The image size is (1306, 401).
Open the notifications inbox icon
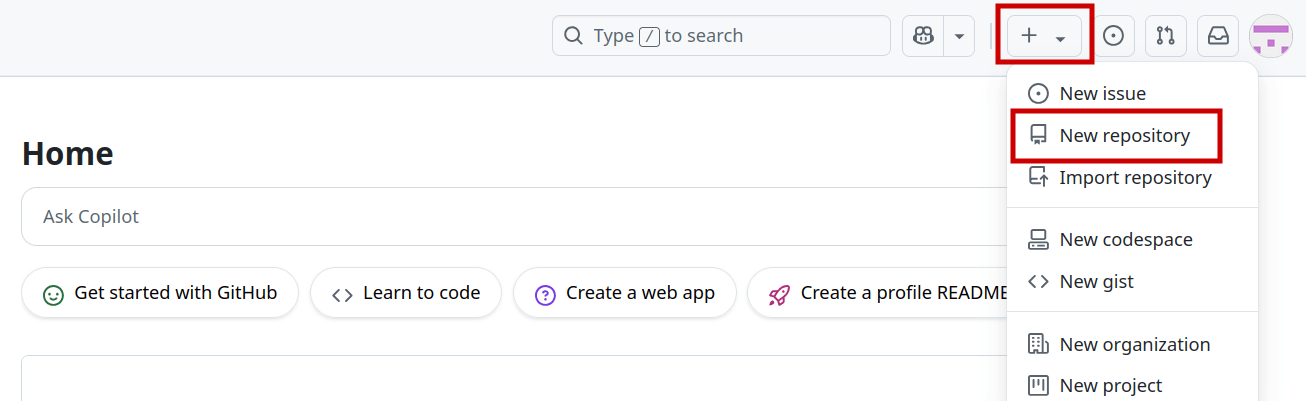coord(1218,36)
